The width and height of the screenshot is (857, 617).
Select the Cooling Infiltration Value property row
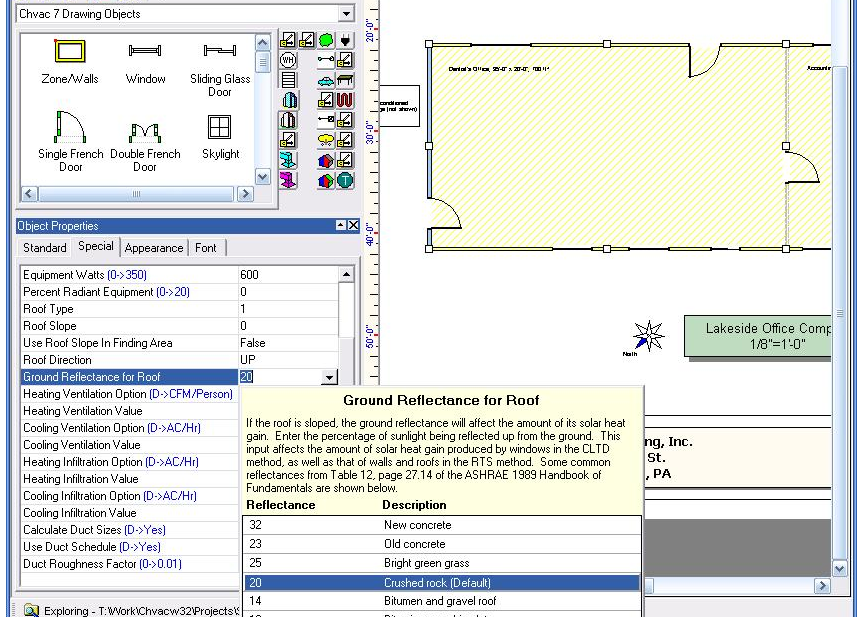(130, 513)
